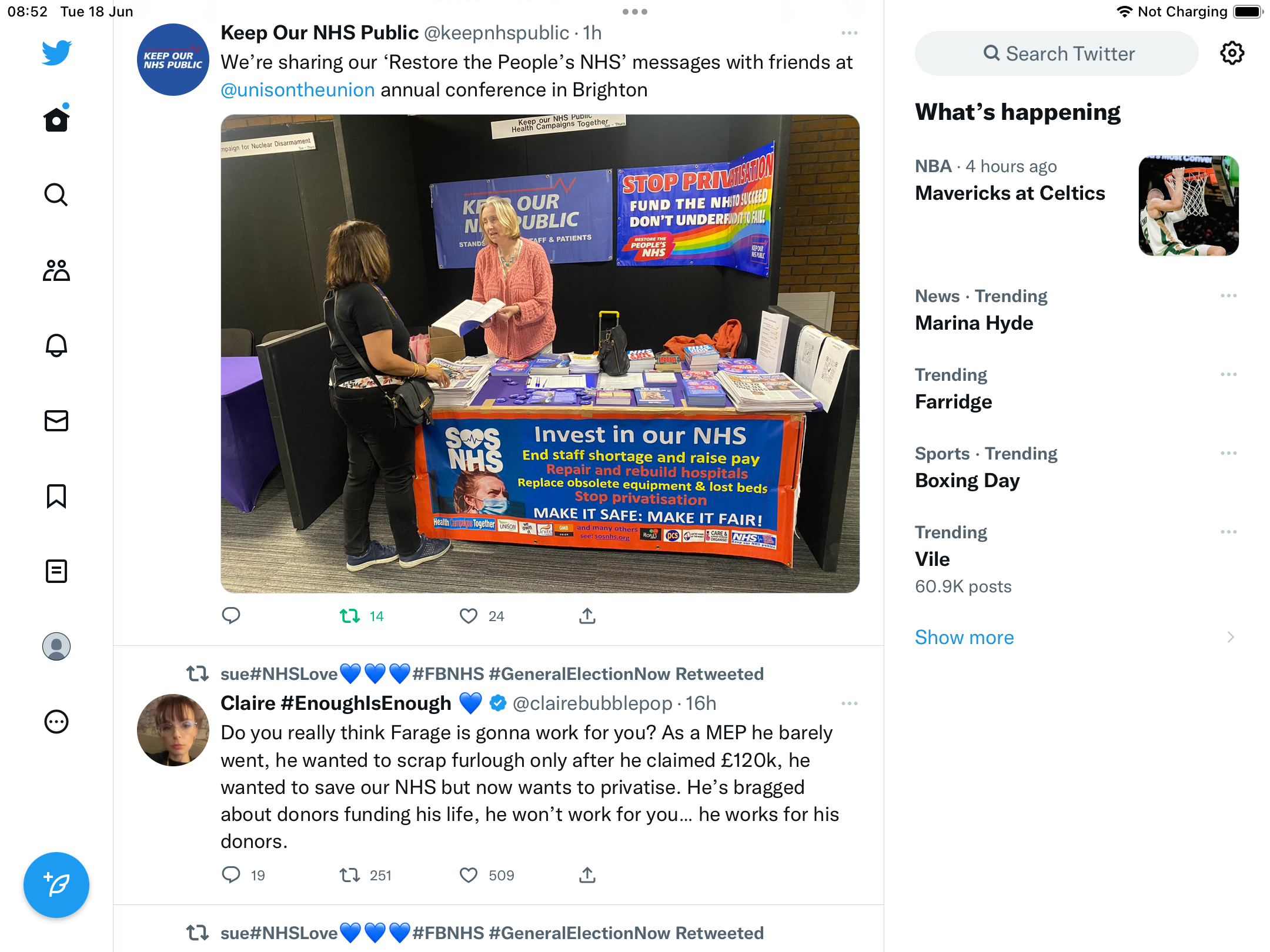Screen dimensions: 1270x952
Task: Undo retweet on Keep Our NHS Public tweet
Action: coord(350,616)
